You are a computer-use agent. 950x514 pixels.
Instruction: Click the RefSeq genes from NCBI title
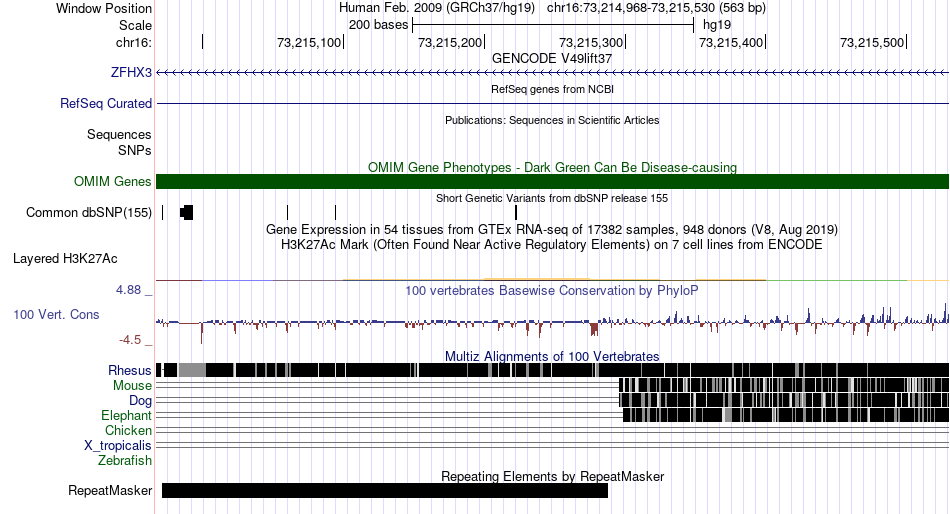(552, 89)
